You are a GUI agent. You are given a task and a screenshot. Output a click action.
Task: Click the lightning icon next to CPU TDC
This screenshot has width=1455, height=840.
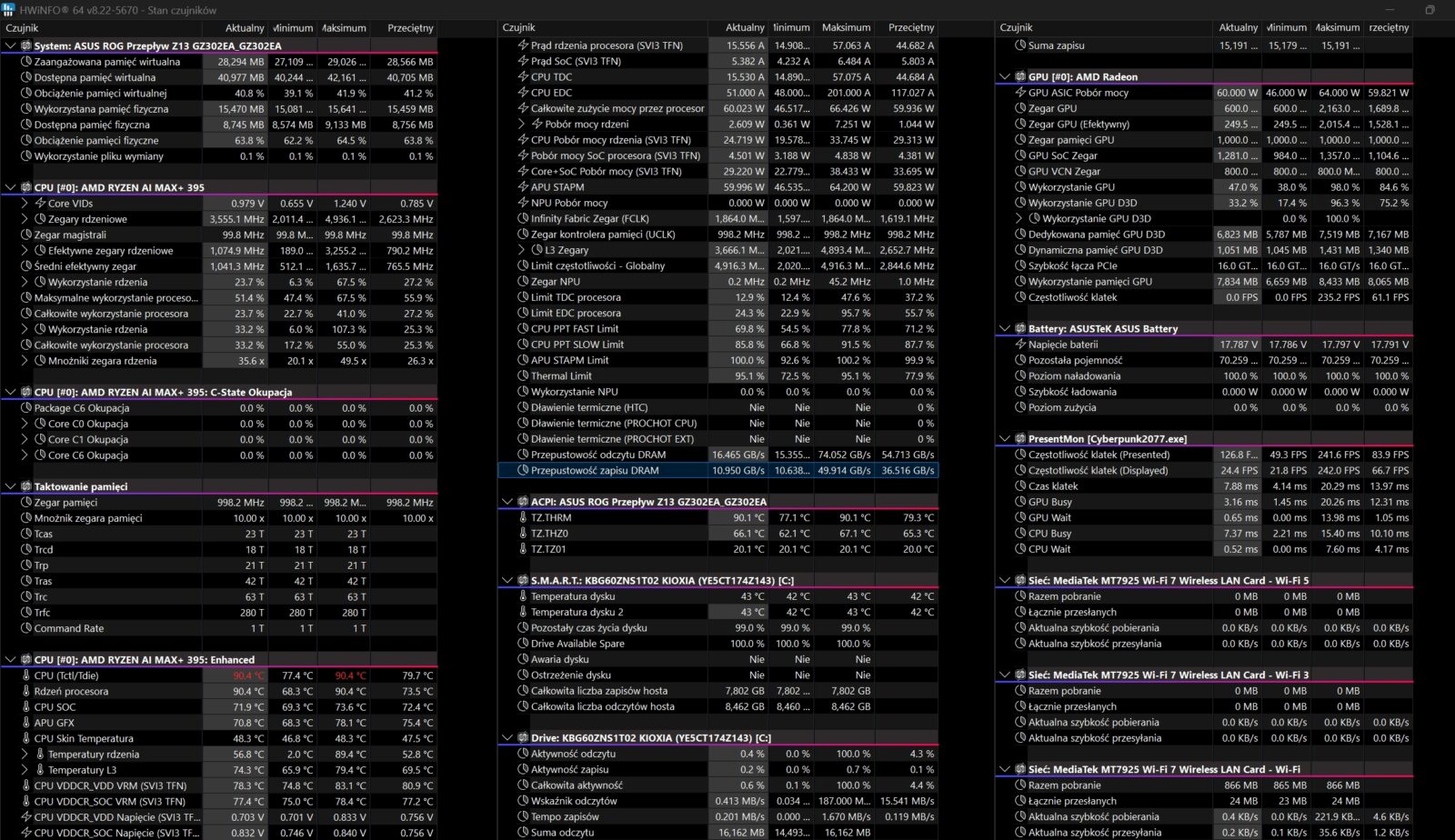click(x=523, y=77)
